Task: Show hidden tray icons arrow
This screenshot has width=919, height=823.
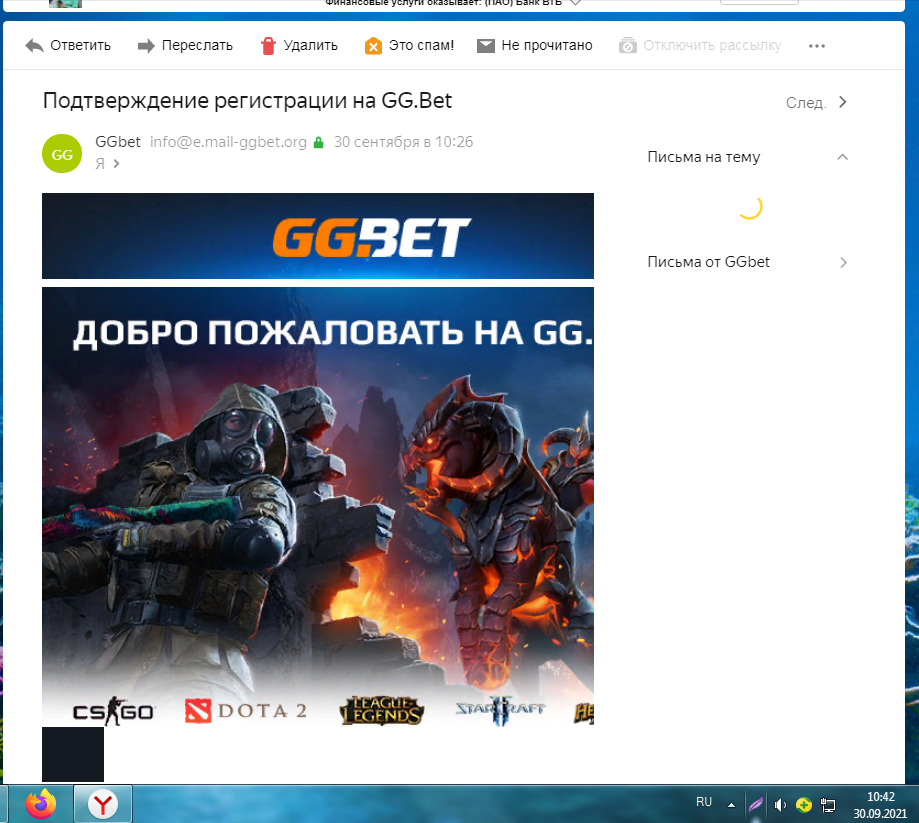Action: [731, 805]
